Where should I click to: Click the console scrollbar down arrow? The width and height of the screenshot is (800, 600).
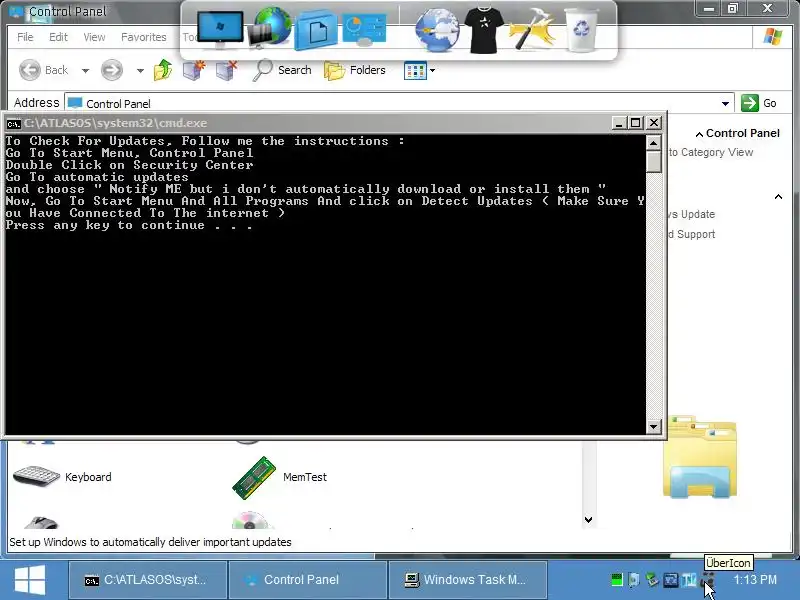(x=654, y=427)
